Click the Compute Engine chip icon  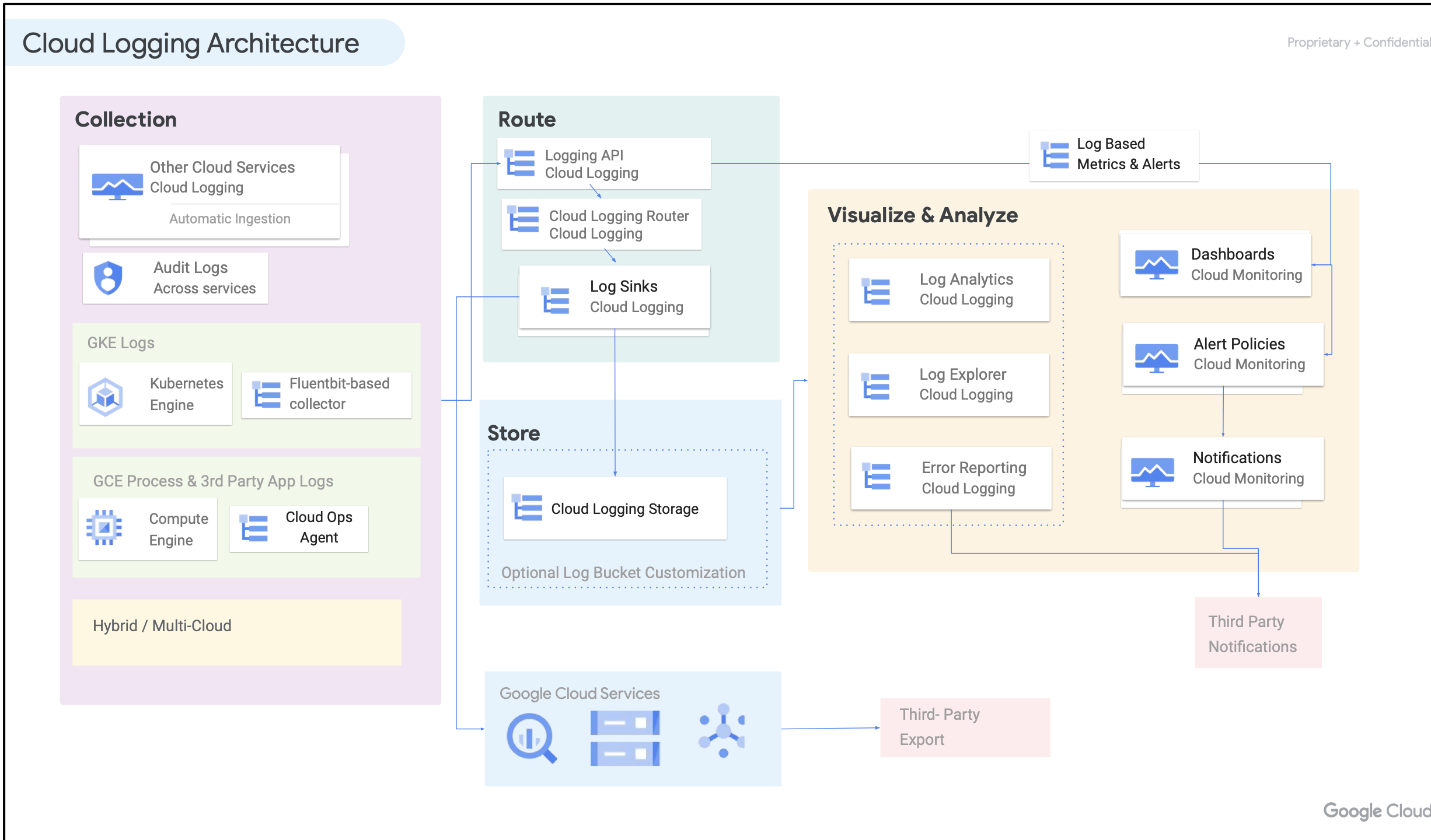pos(104,528)
